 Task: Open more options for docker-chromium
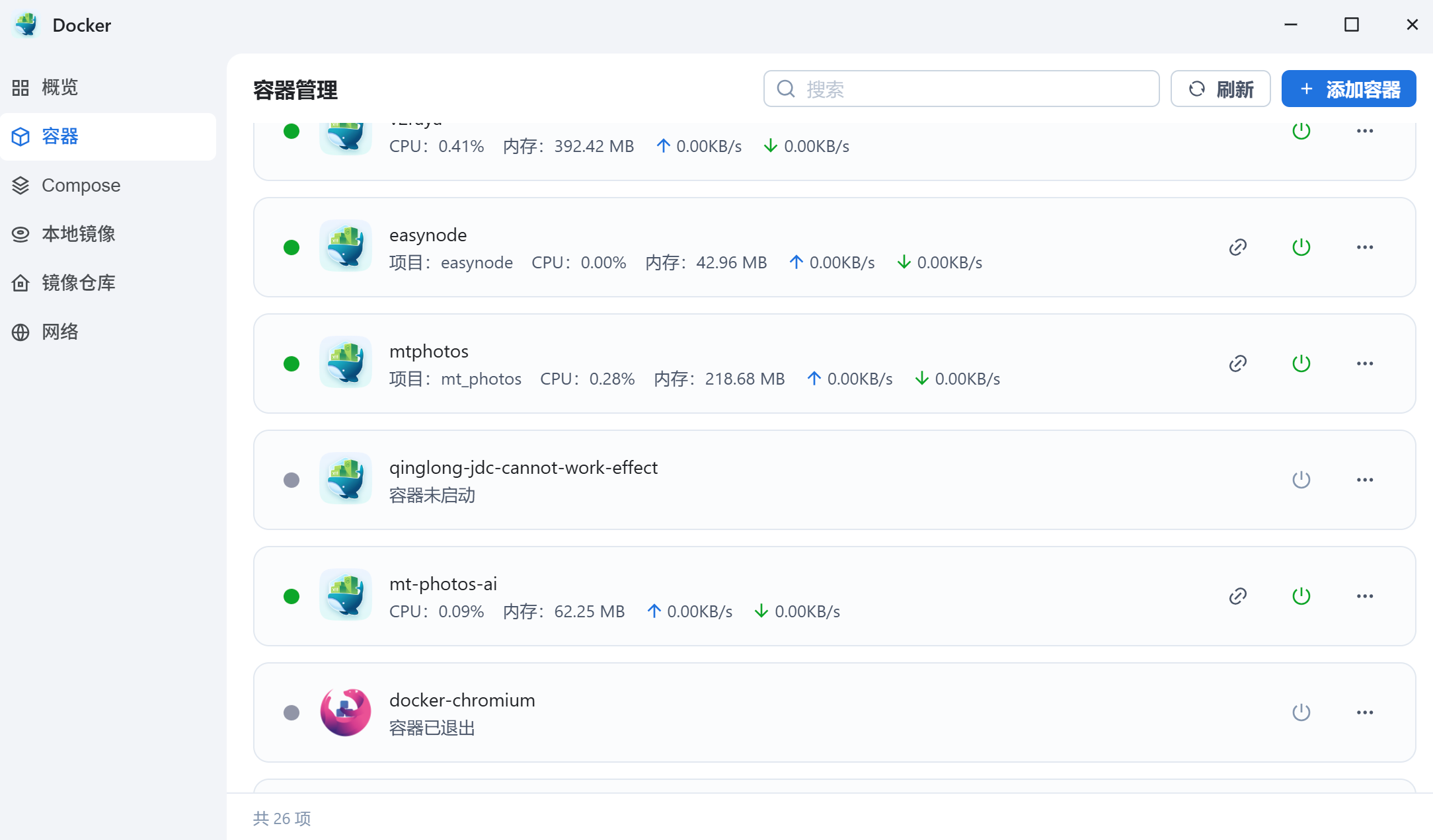click(1365, 712)
